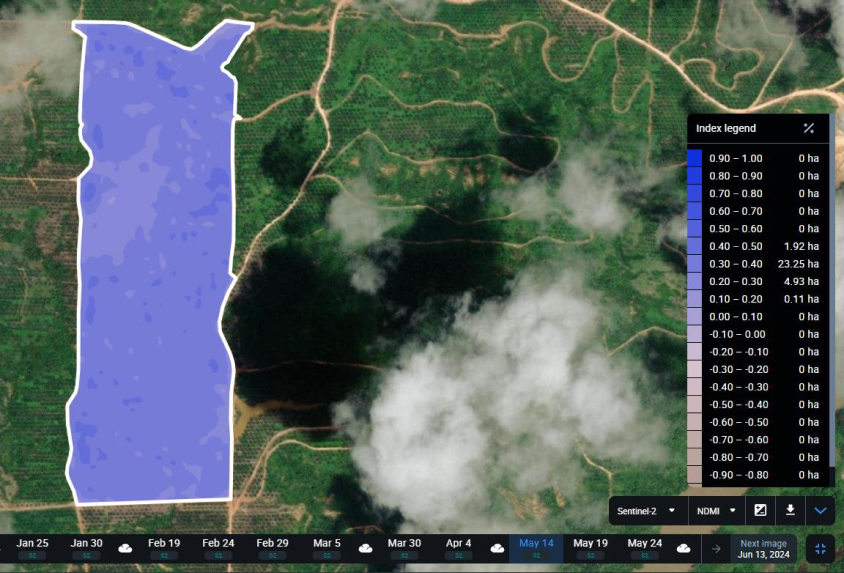Screen dimensions: 844x573
Task: Click the 4.93 ha legend value
Action: click(801, 281)
